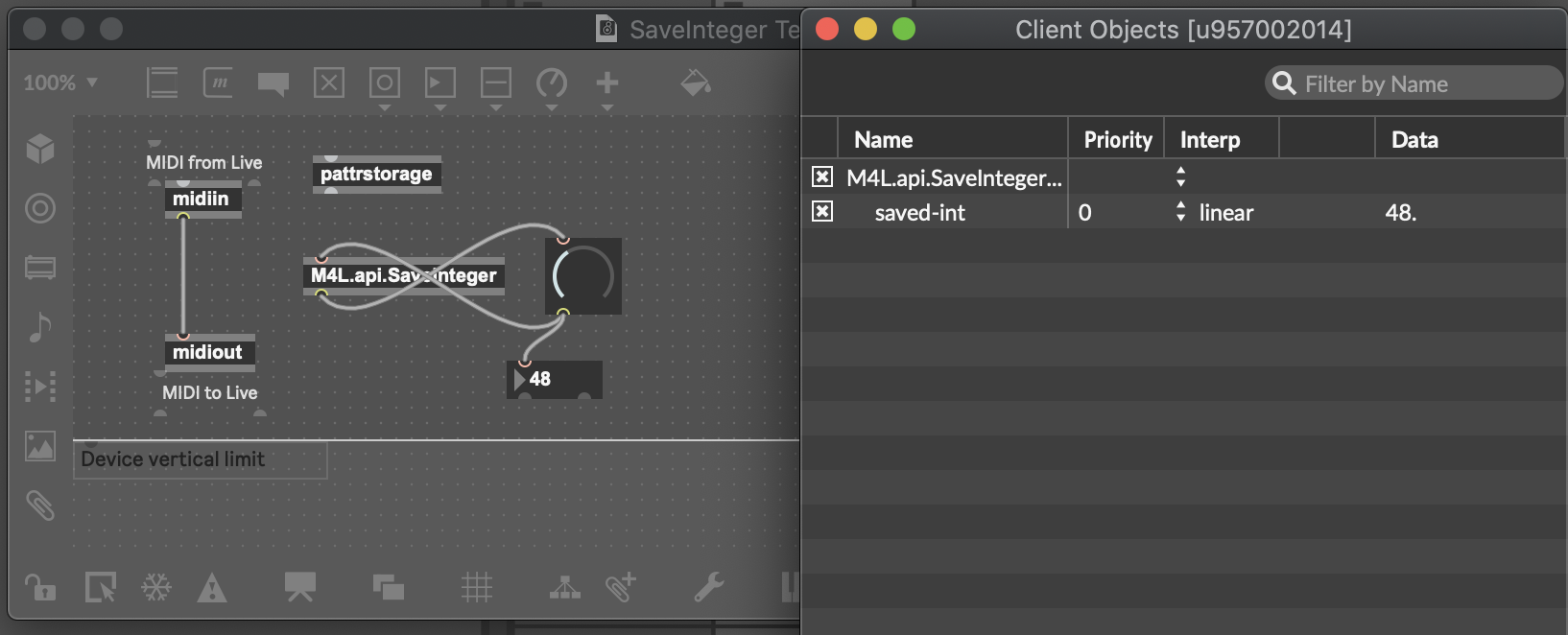Click the priority stepper in M4L.api.SaveInteger row
Viewport: 1568px width, 635px height.
click(x=1180, y=176)
